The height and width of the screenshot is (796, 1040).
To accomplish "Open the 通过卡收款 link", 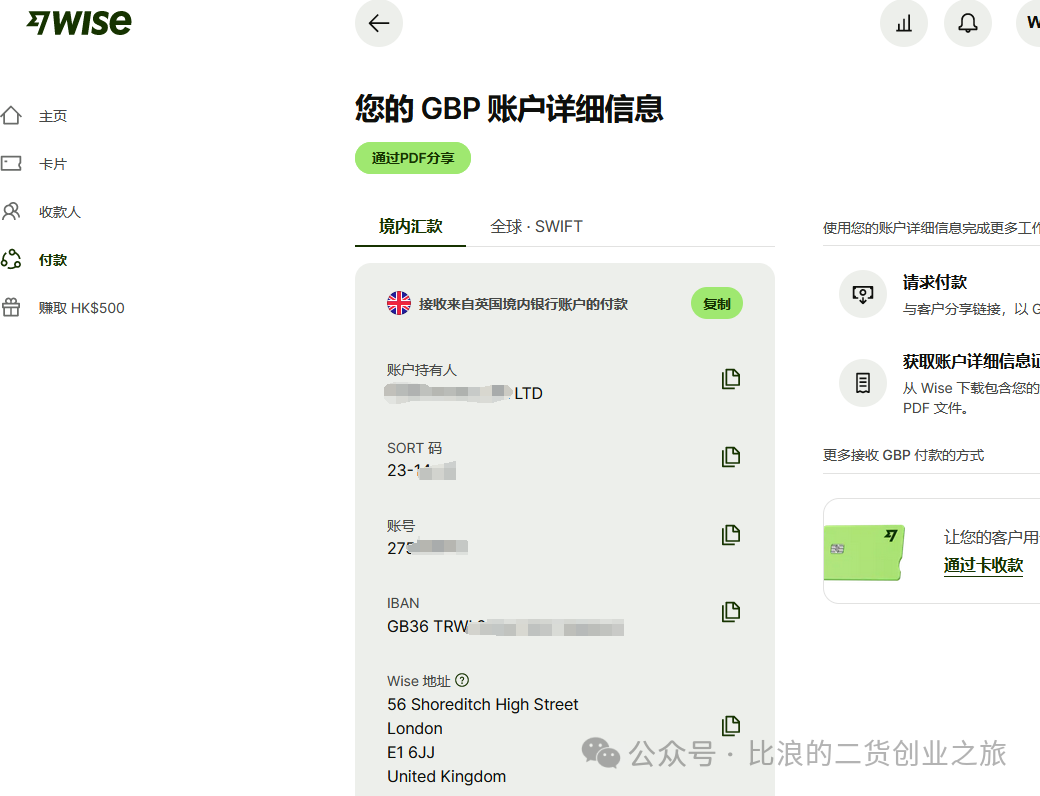I will click(983, 565).
